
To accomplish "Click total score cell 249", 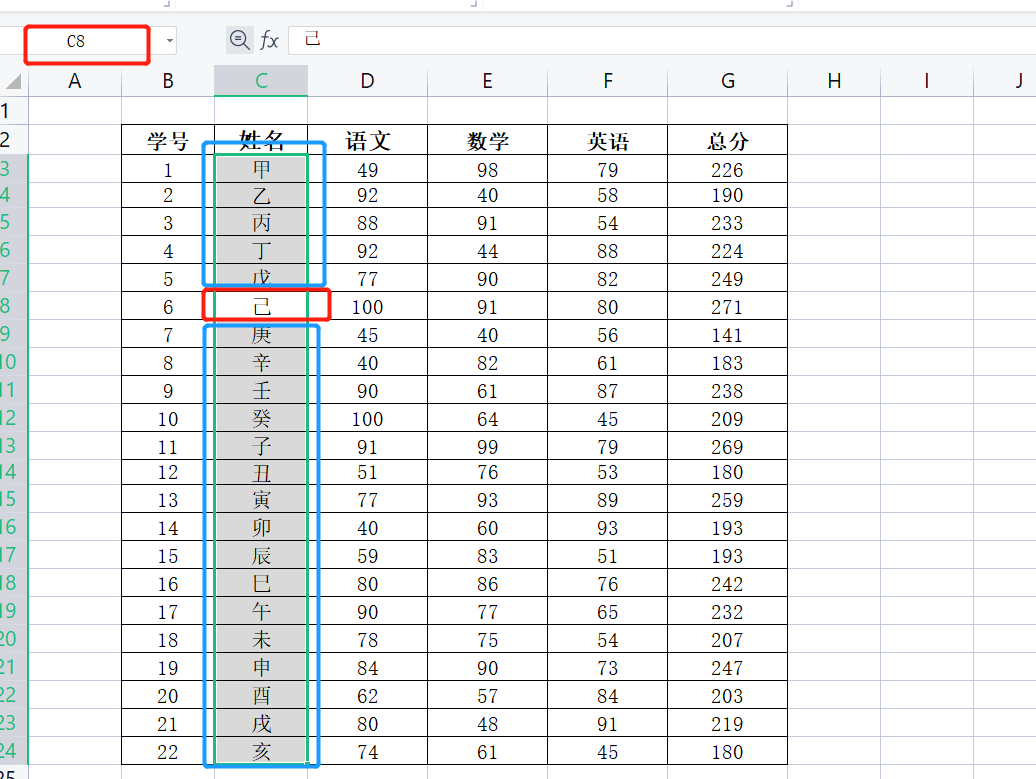I will [x=727, y=278].
